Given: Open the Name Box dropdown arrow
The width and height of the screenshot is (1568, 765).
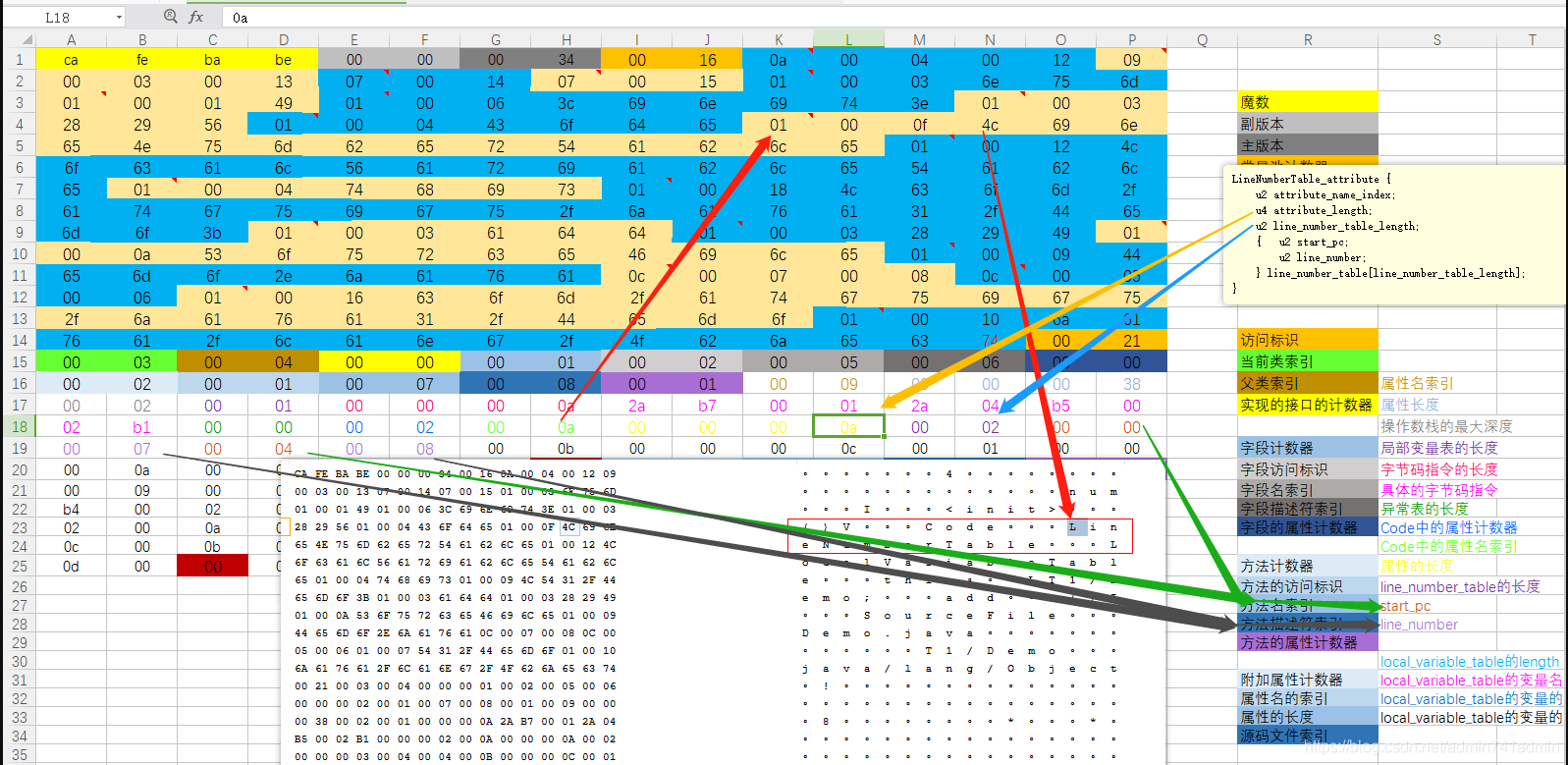Looking at the screenshot, I should [119, 18].
